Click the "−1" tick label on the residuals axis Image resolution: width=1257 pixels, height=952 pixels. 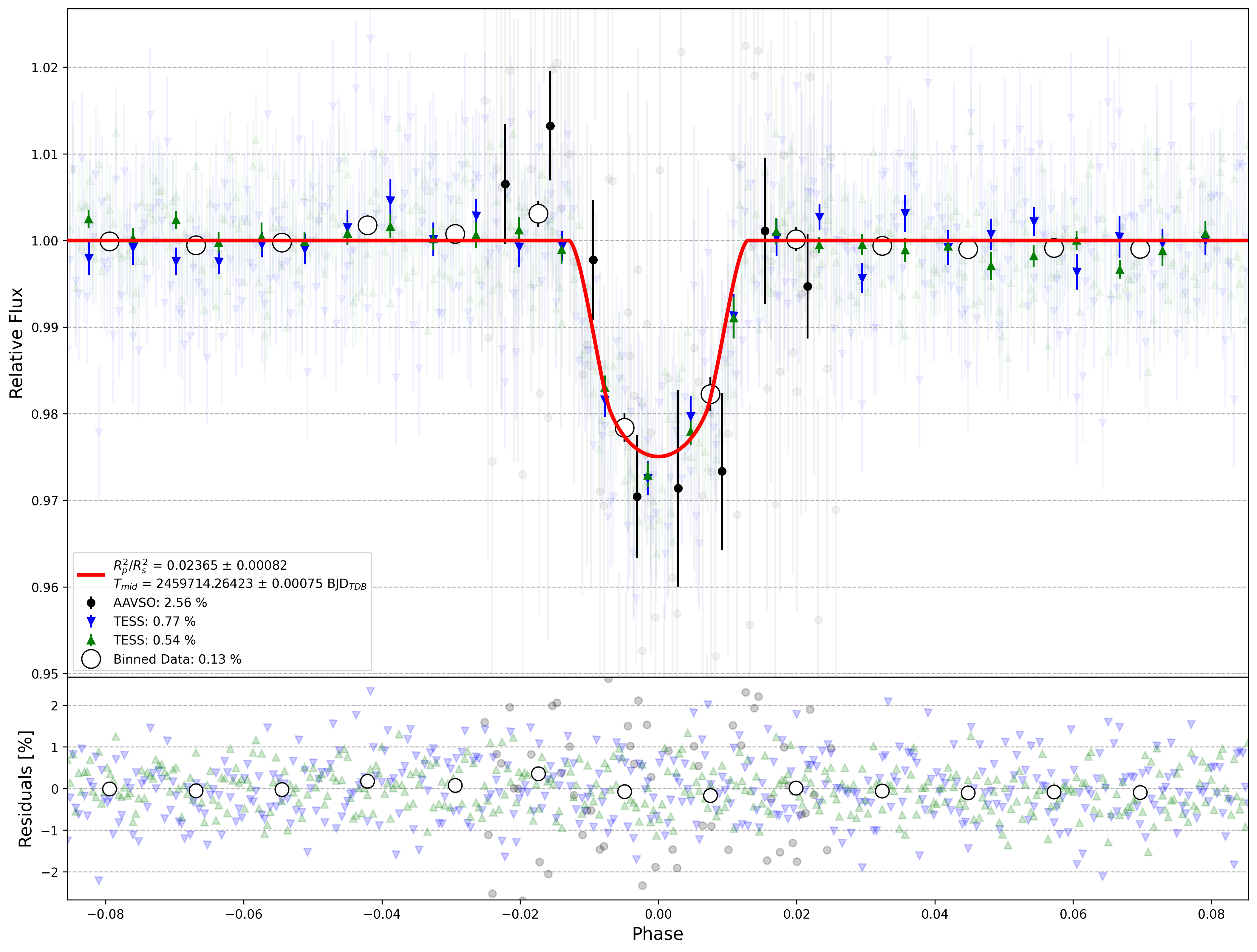click(50, 830)
